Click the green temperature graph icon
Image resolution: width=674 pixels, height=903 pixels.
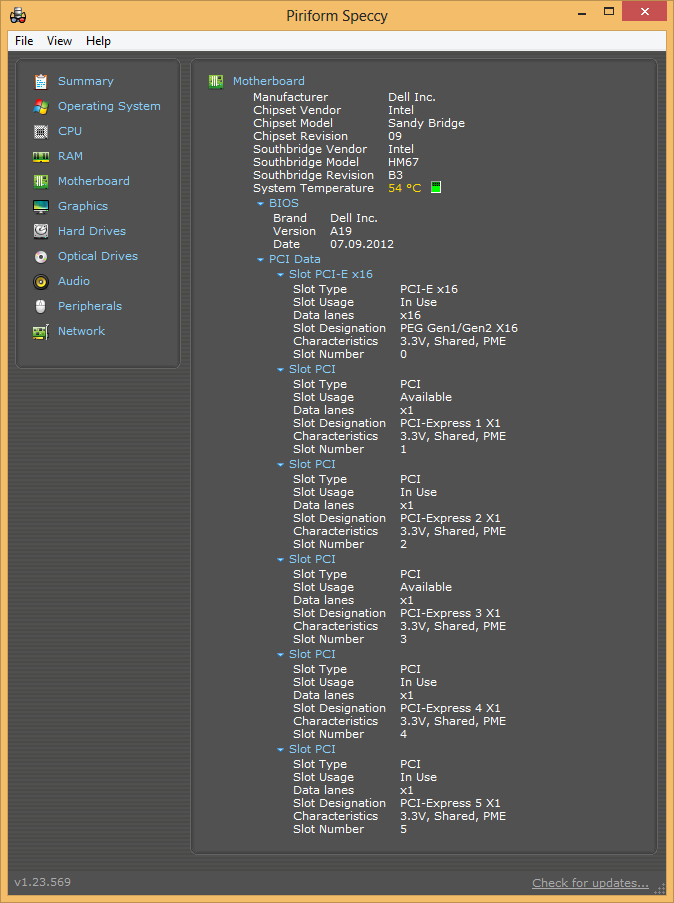point(436,187)
